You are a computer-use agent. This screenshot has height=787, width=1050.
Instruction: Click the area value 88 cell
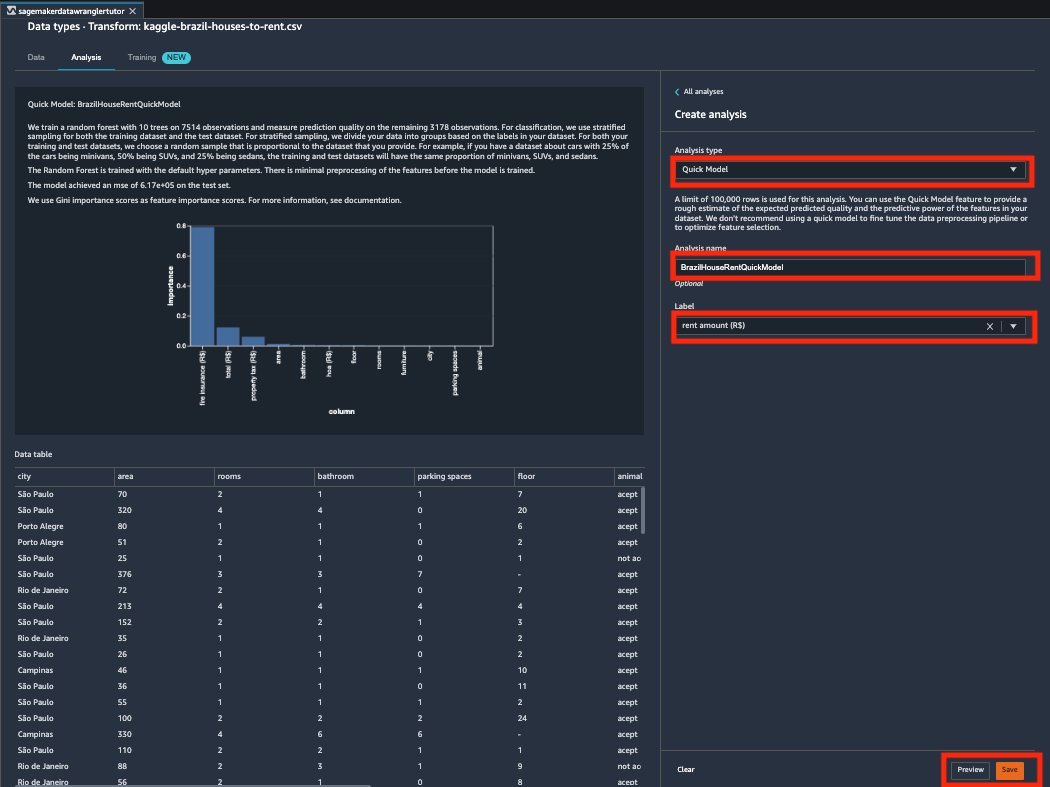(123, 767)
